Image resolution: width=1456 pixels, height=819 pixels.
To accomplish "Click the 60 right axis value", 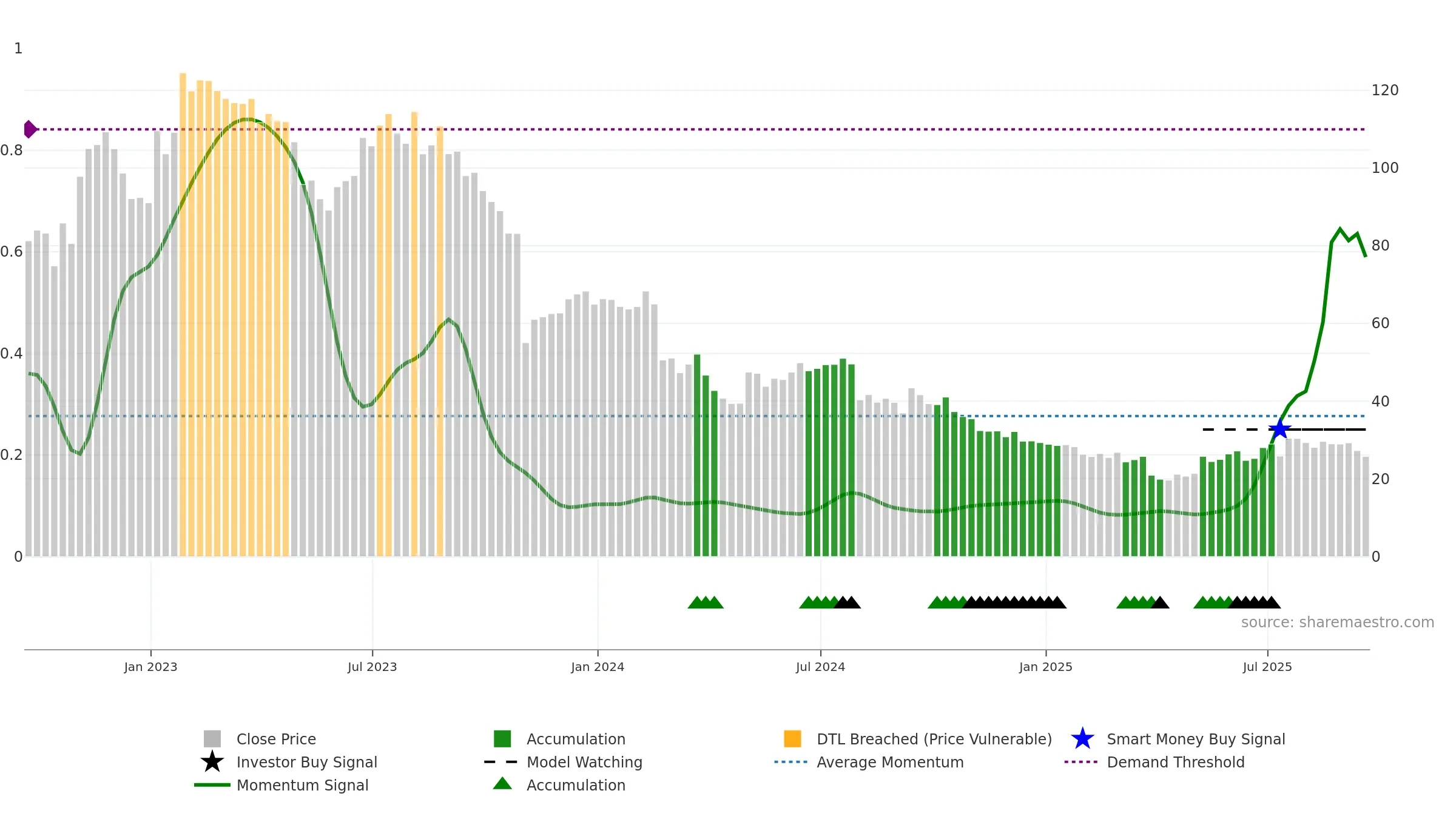I will [x=1380, y=323].
